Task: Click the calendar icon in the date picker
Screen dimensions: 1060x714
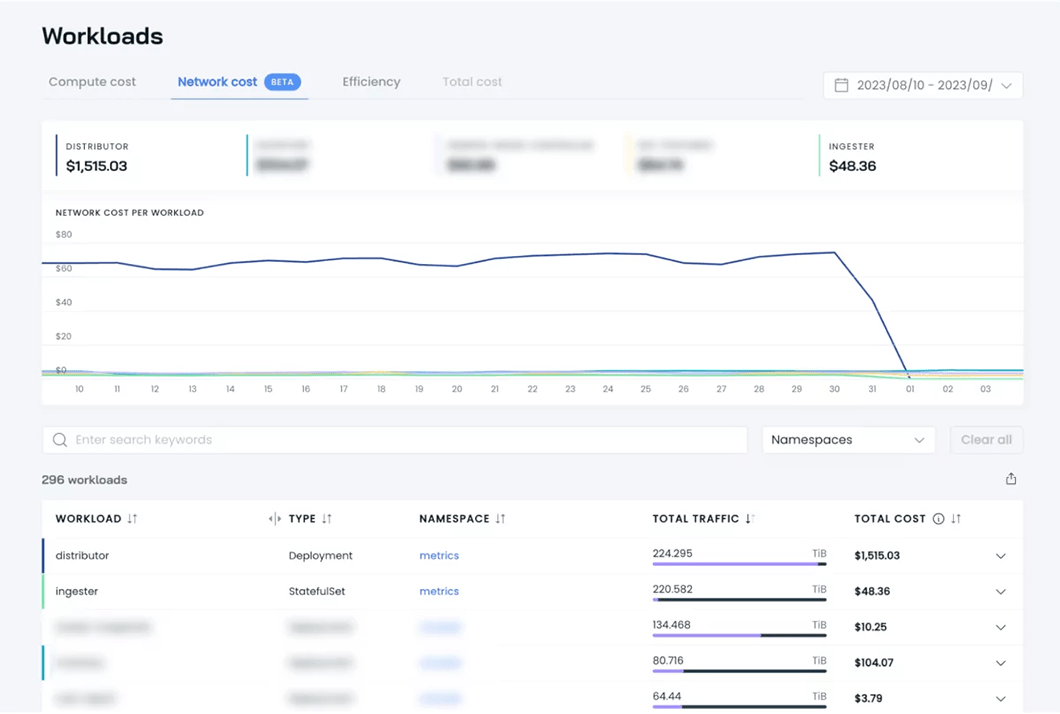Action: [x=841, y=85]
